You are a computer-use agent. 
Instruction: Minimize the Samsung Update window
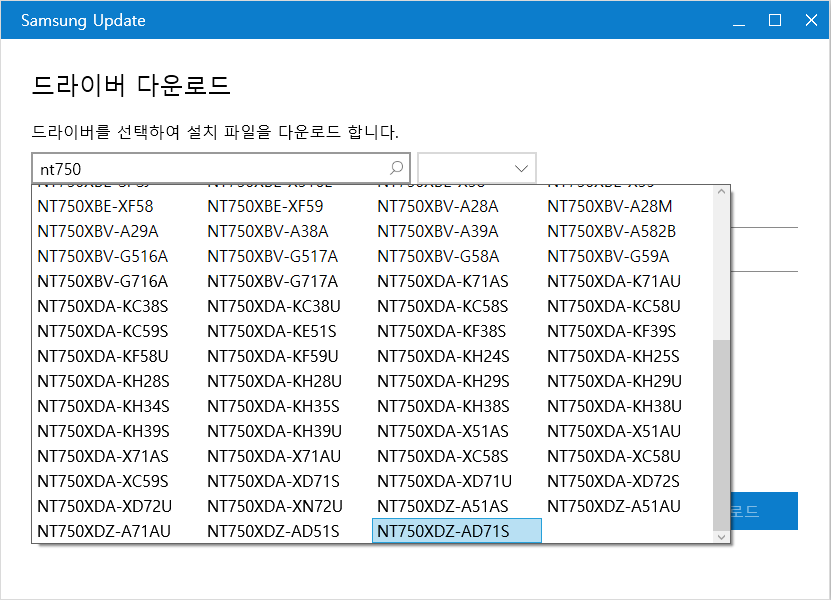[x=739, y=20]
